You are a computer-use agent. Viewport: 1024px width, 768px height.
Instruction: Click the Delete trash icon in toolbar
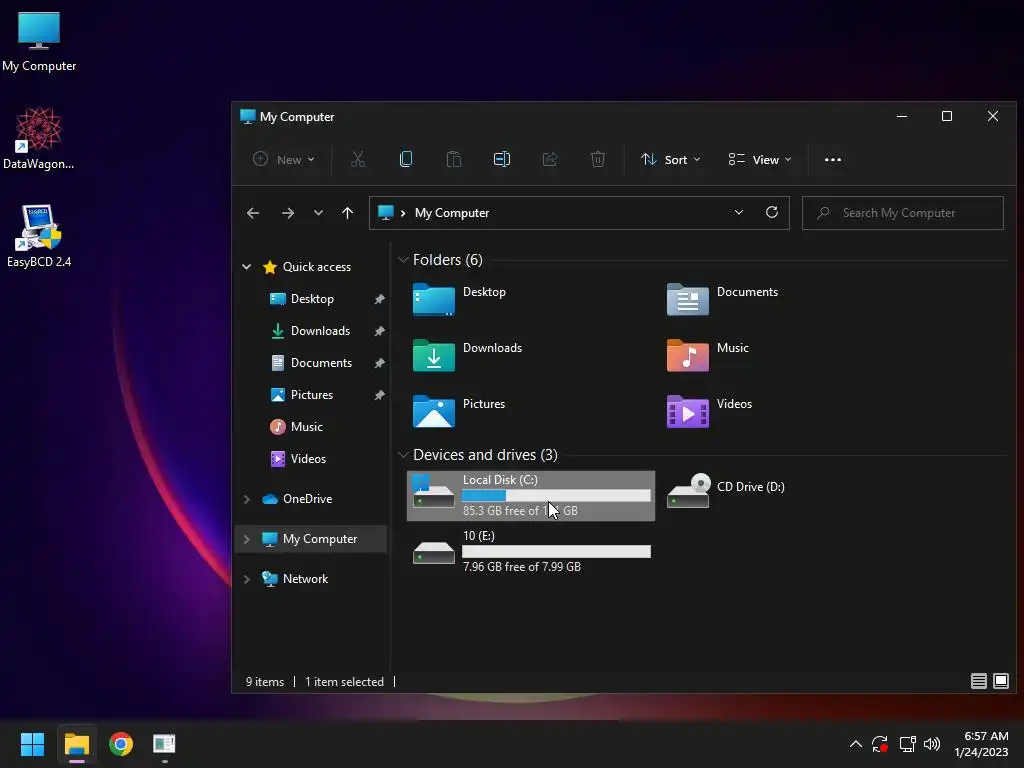tap(598, 159)
